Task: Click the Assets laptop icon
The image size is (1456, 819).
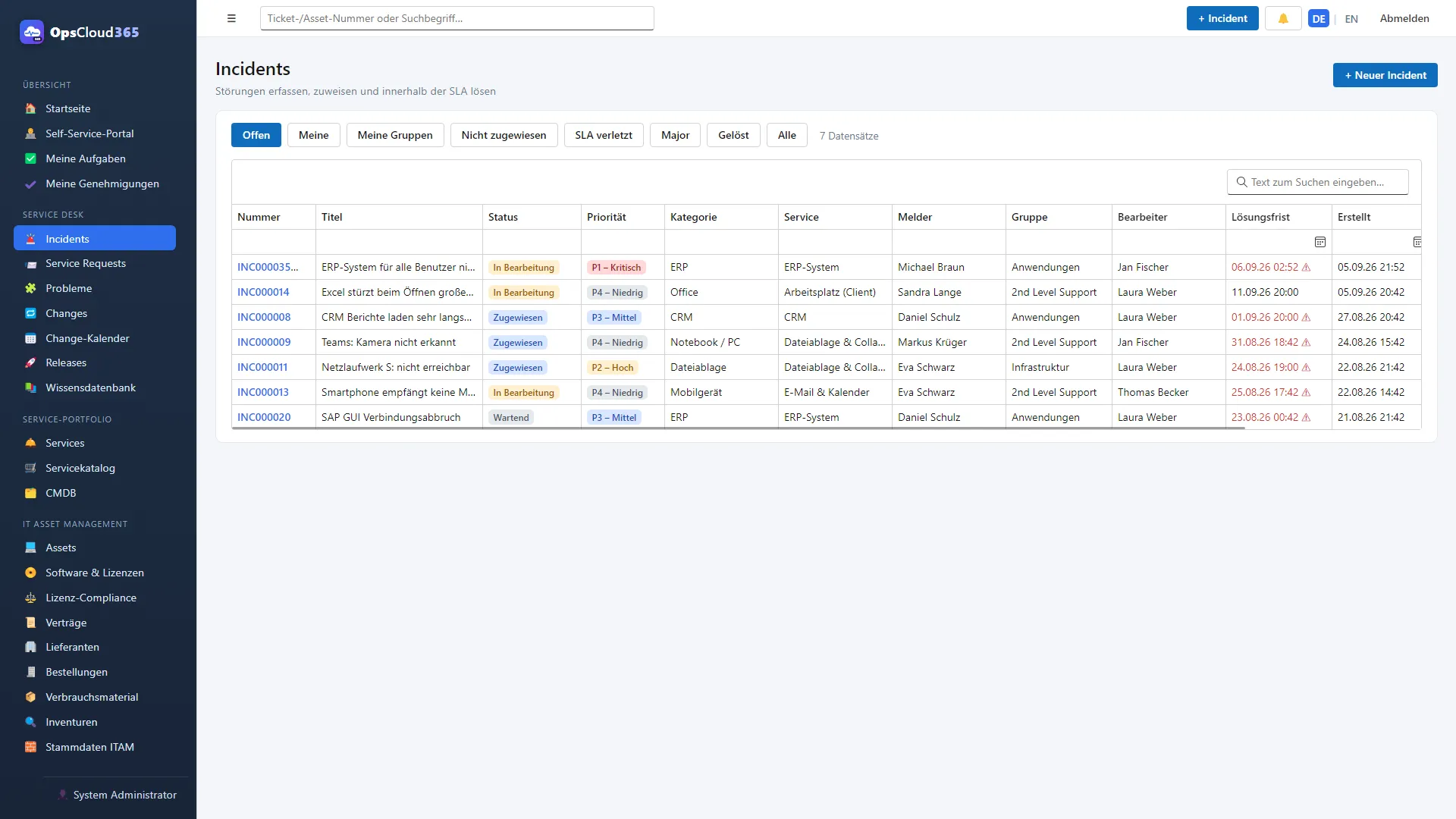Action: click(x=30, y=548)
